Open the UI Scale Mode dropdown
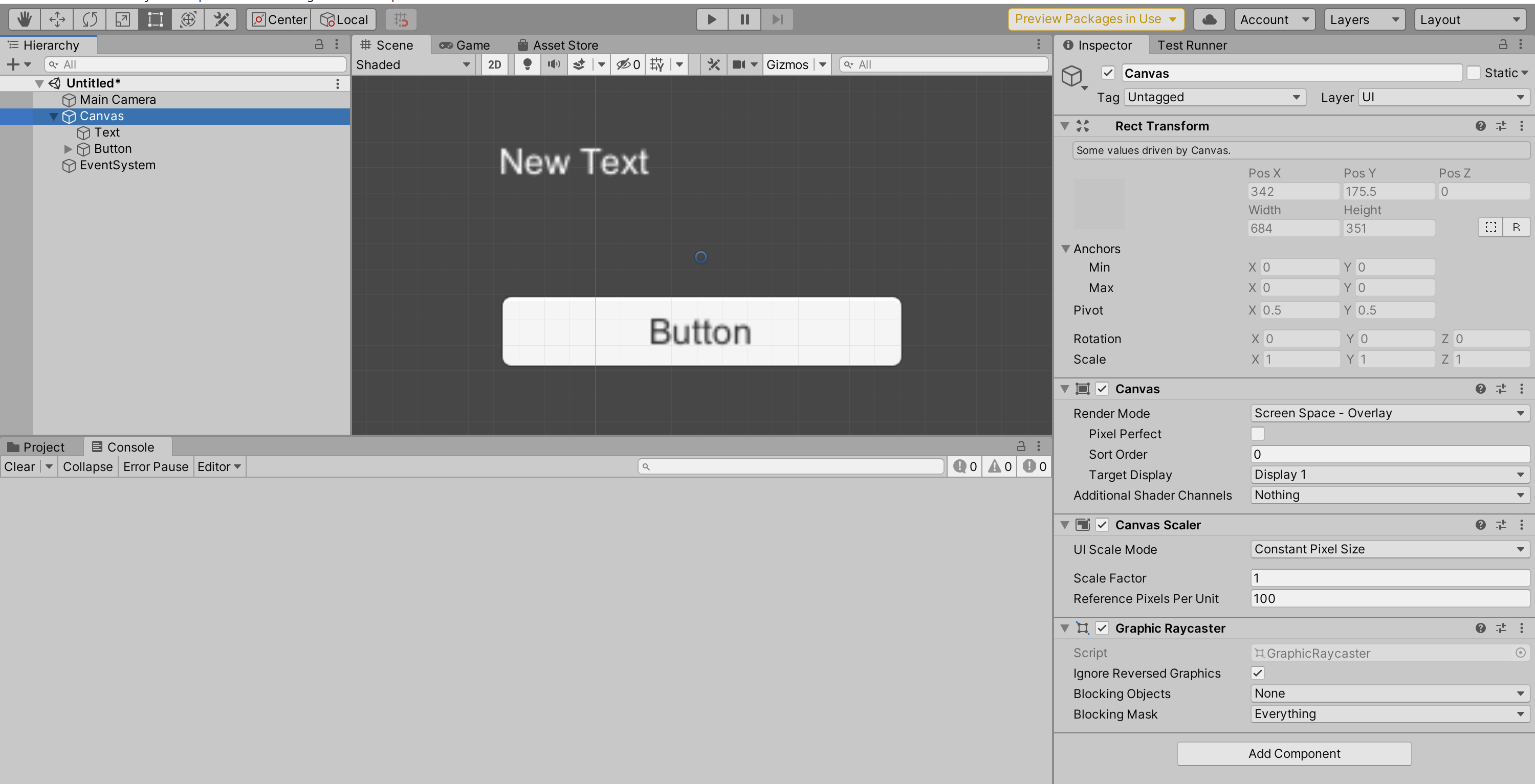This screenshot has height=784, width=1535. coord(1389,549)
